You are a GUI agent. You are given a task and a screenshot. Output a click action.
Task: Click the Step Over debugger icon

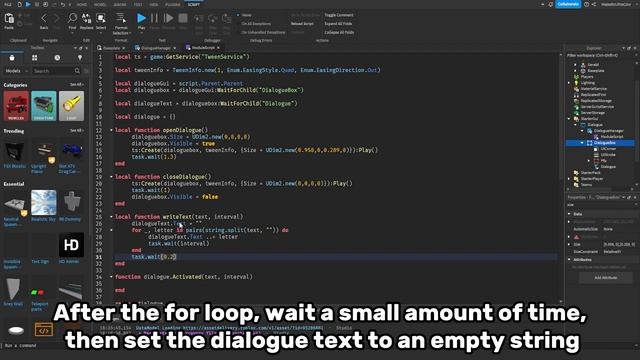click(x=213, y=19)
